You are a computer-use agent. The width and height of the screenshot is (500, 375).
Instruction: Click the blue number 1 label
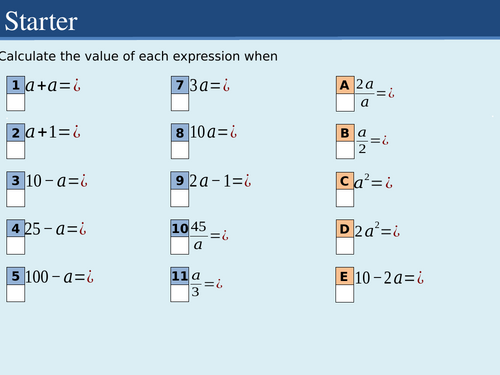point(16,85)
